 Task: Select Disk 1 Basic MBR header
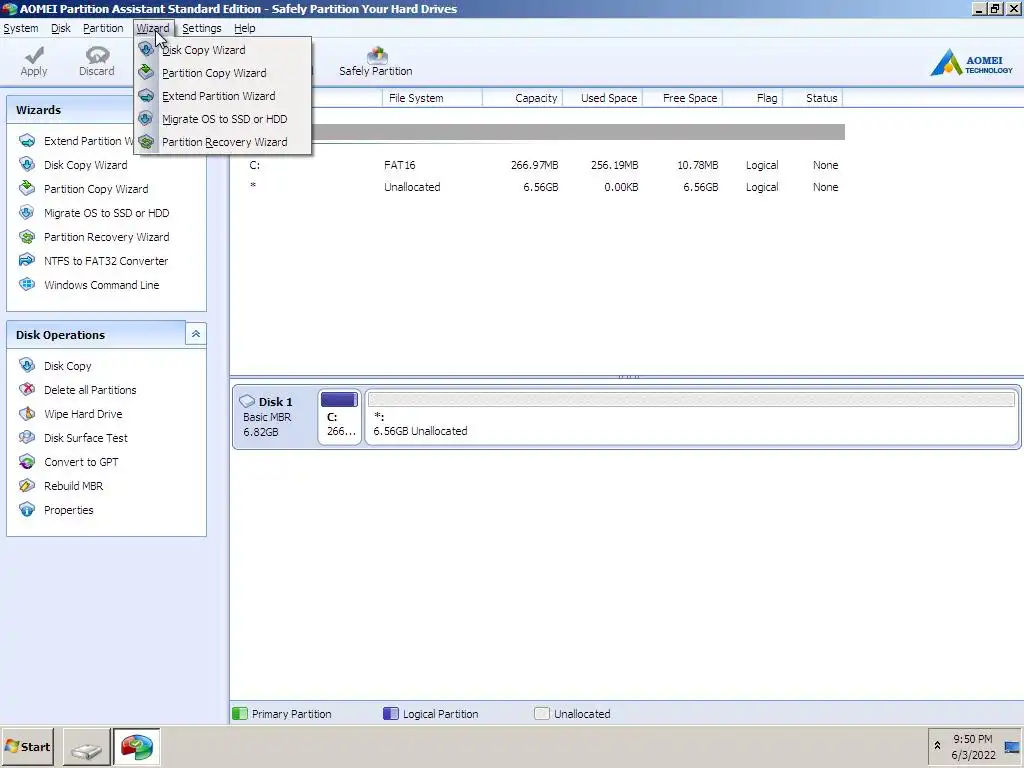point(274,417)
